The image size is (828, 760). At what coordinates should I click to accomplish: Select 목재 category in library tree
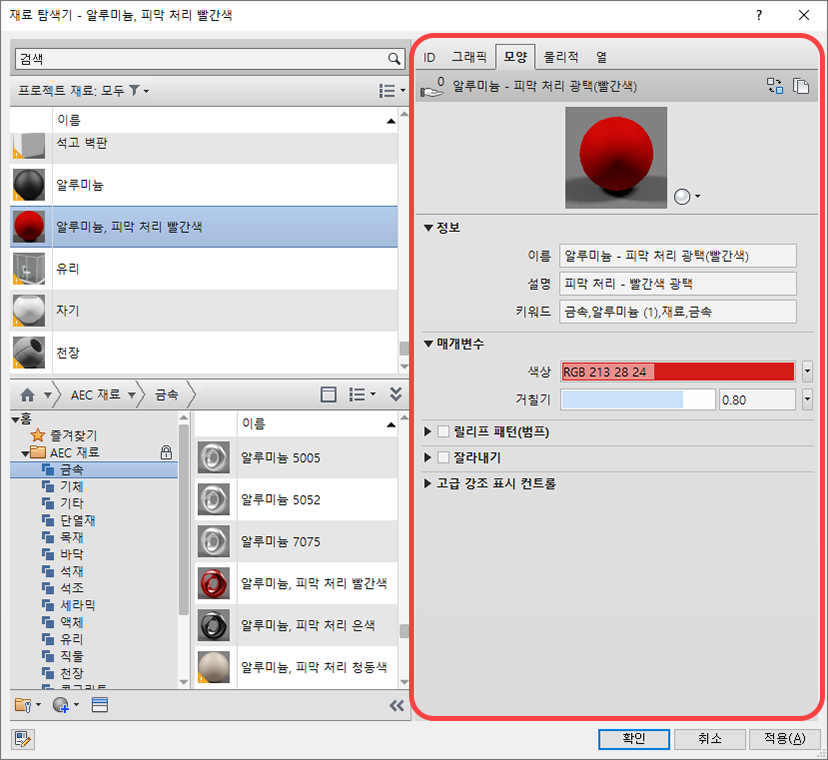tap(71, 537)
